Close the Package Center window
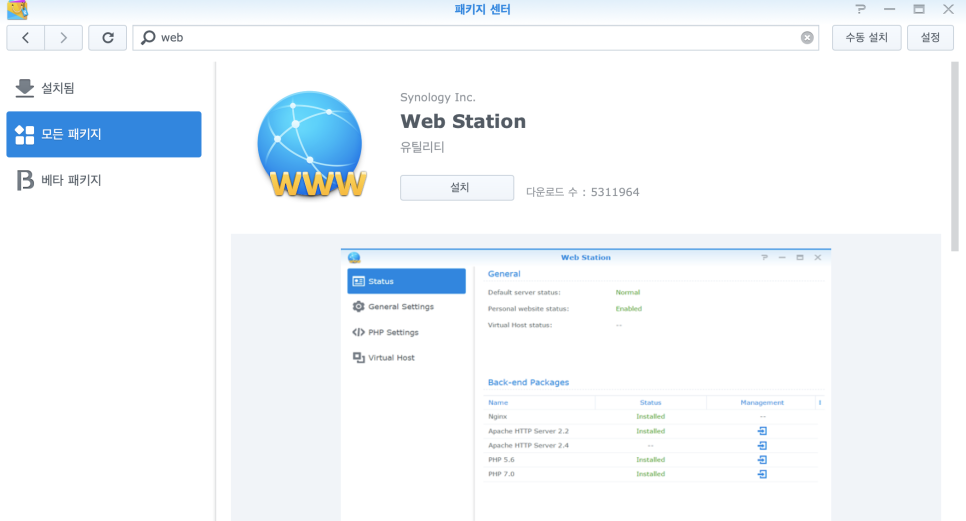This screenshot has width=966, height=521. pos(948,9)
